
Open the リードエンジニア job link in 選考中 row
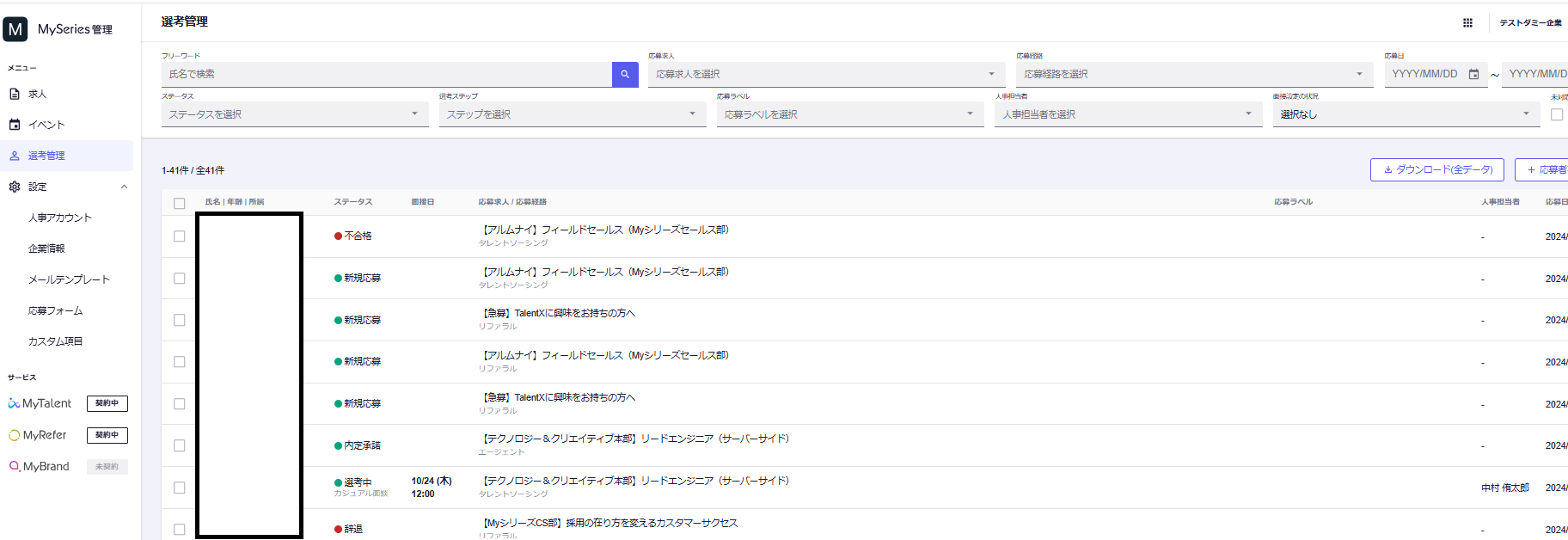click(x=635, y=481)
